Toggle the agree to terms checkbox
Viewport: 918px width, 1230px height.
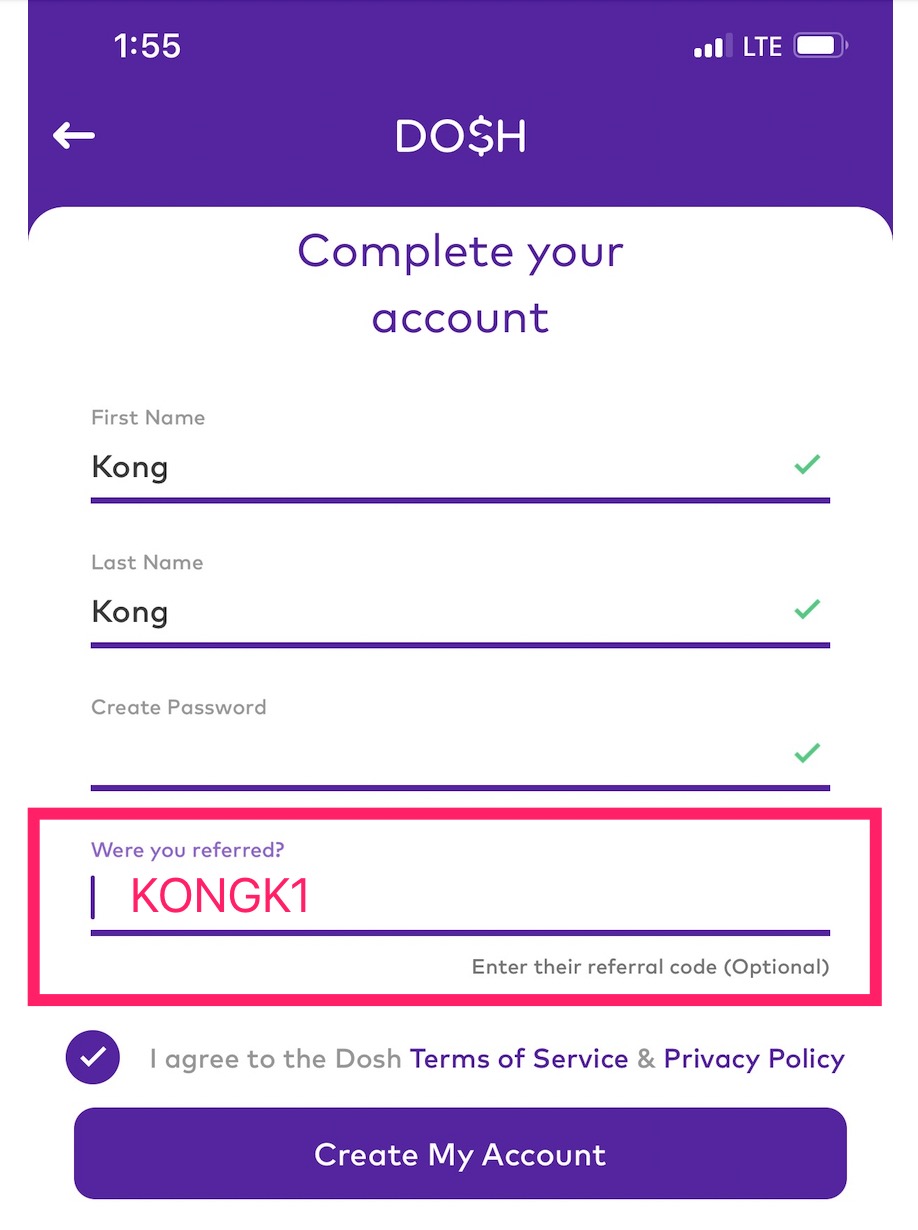point(93,1057)
